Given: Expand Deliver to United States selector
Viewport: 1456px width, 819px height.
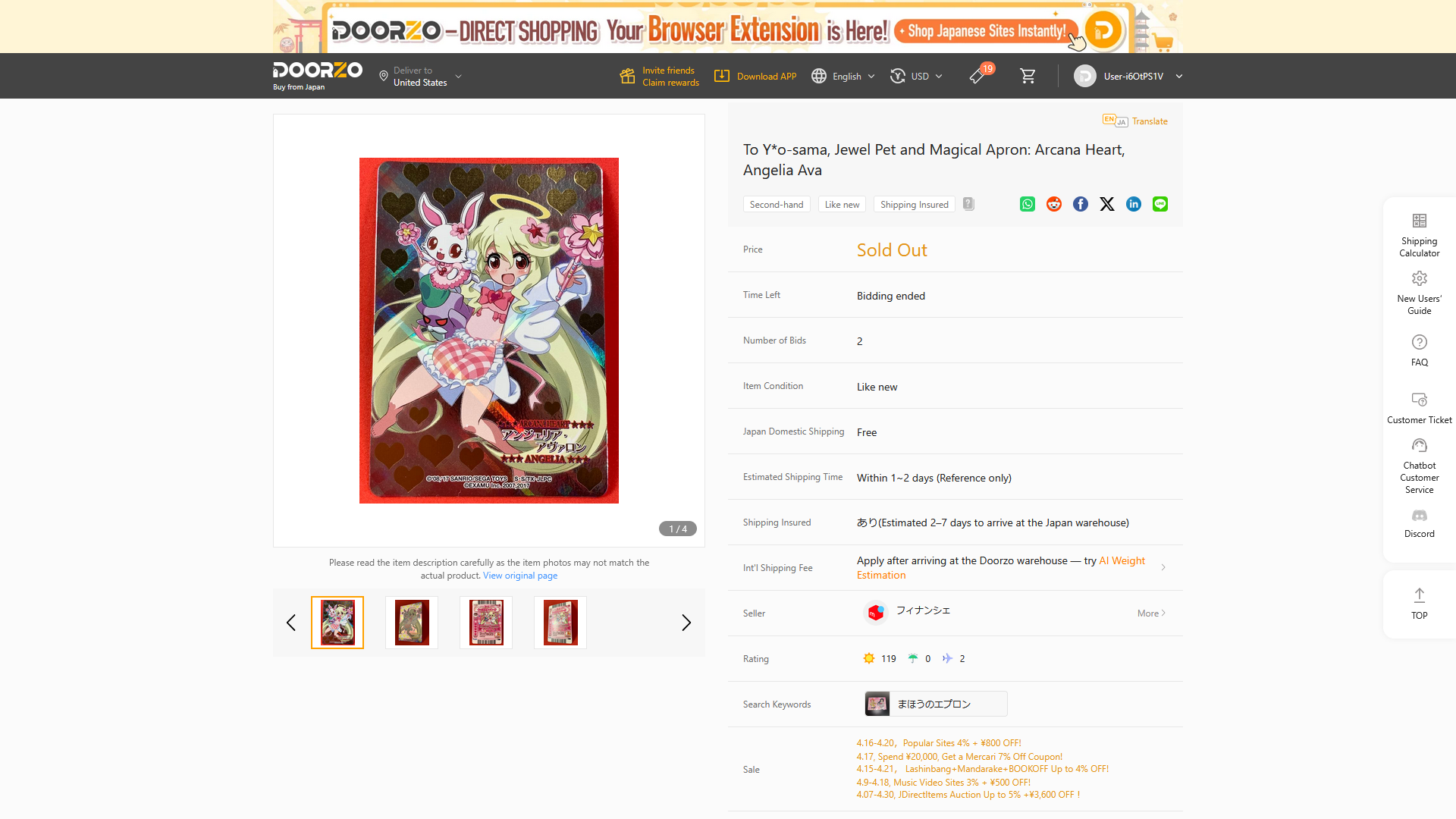Looking at the screenshot, I should click(421, 76).
